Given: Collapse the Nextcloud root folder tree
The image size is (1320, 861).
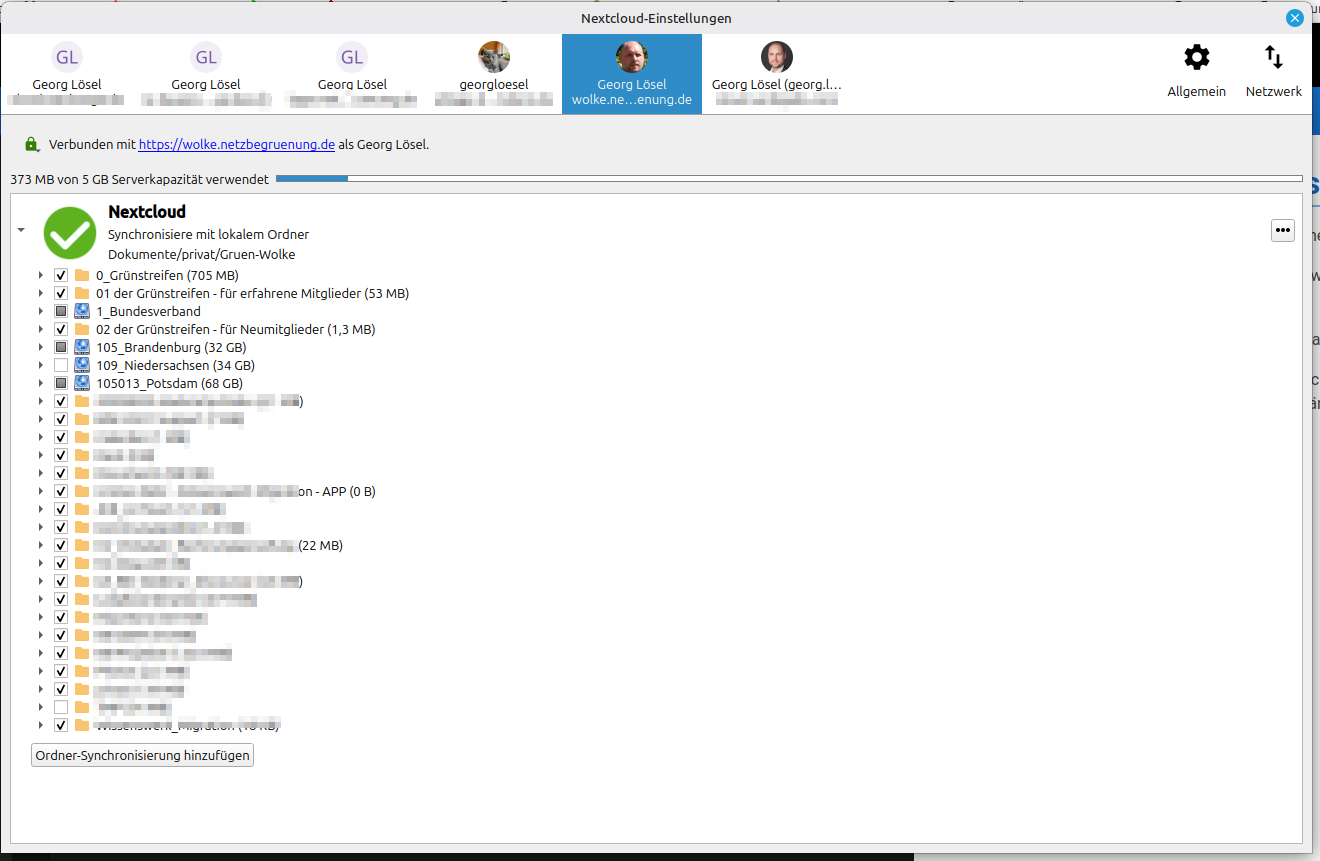Looking at the screenshot, I should pyautogui.click(x=21, y=228).
